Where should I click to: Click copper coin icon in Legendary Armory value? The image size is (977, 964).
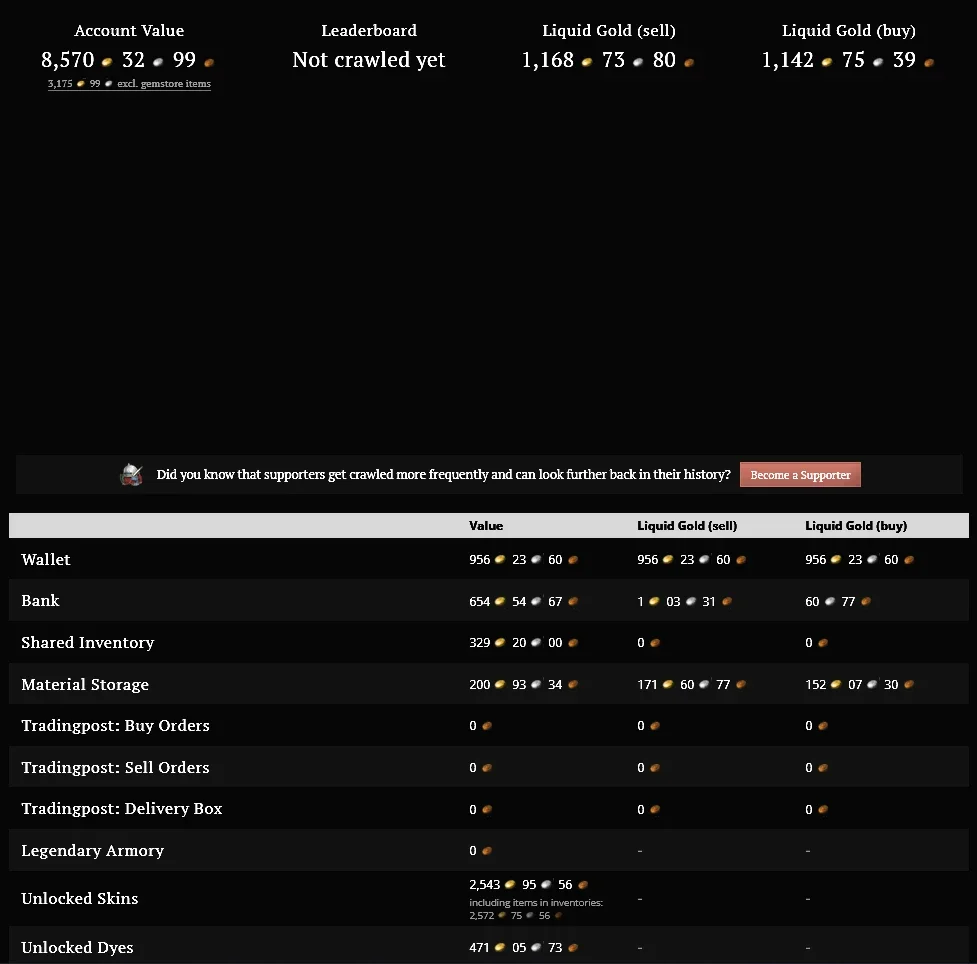point(487,851)
